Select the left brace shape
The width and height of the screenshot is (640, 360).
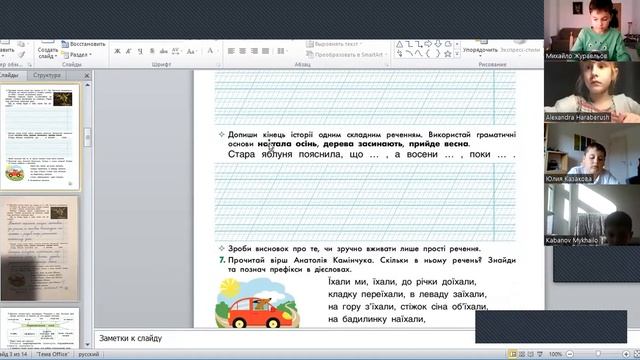pyautogui.click(x=428, y=53)
